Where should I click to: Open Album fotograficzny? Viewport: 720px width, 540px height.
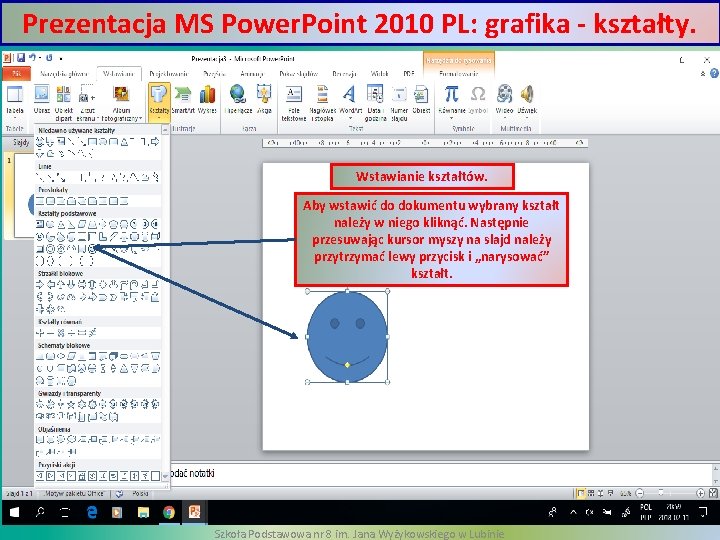click(x=121, y=102)
